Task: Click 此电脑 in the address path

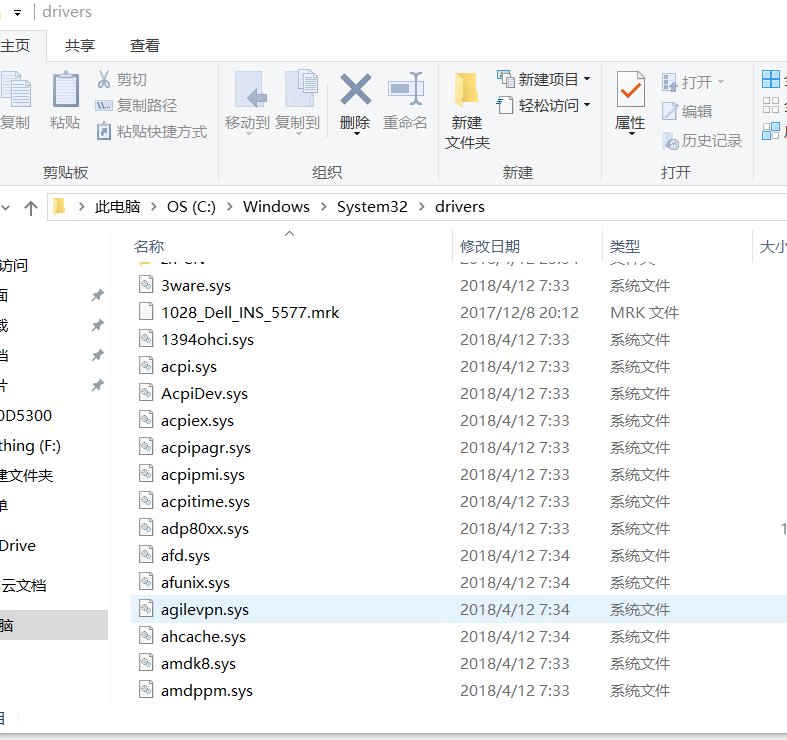Action: 117,207
